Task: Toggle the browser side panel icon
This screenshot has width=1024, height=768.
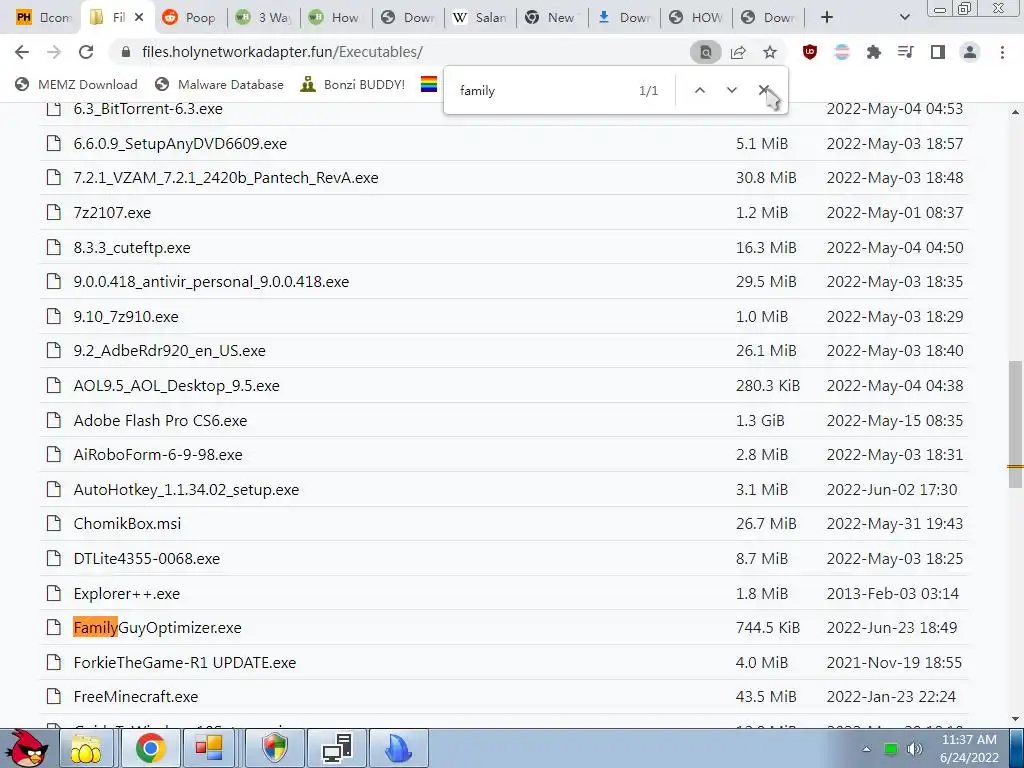Action: [x=938, y=52]
